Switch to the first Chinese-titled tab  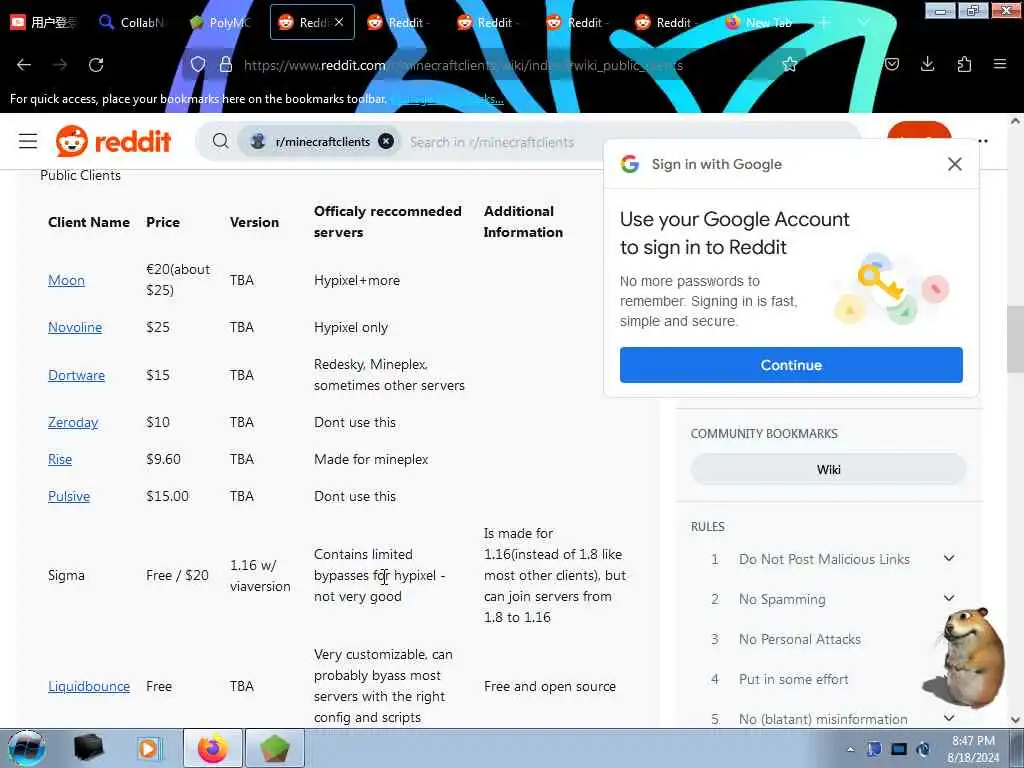point(44,22)
